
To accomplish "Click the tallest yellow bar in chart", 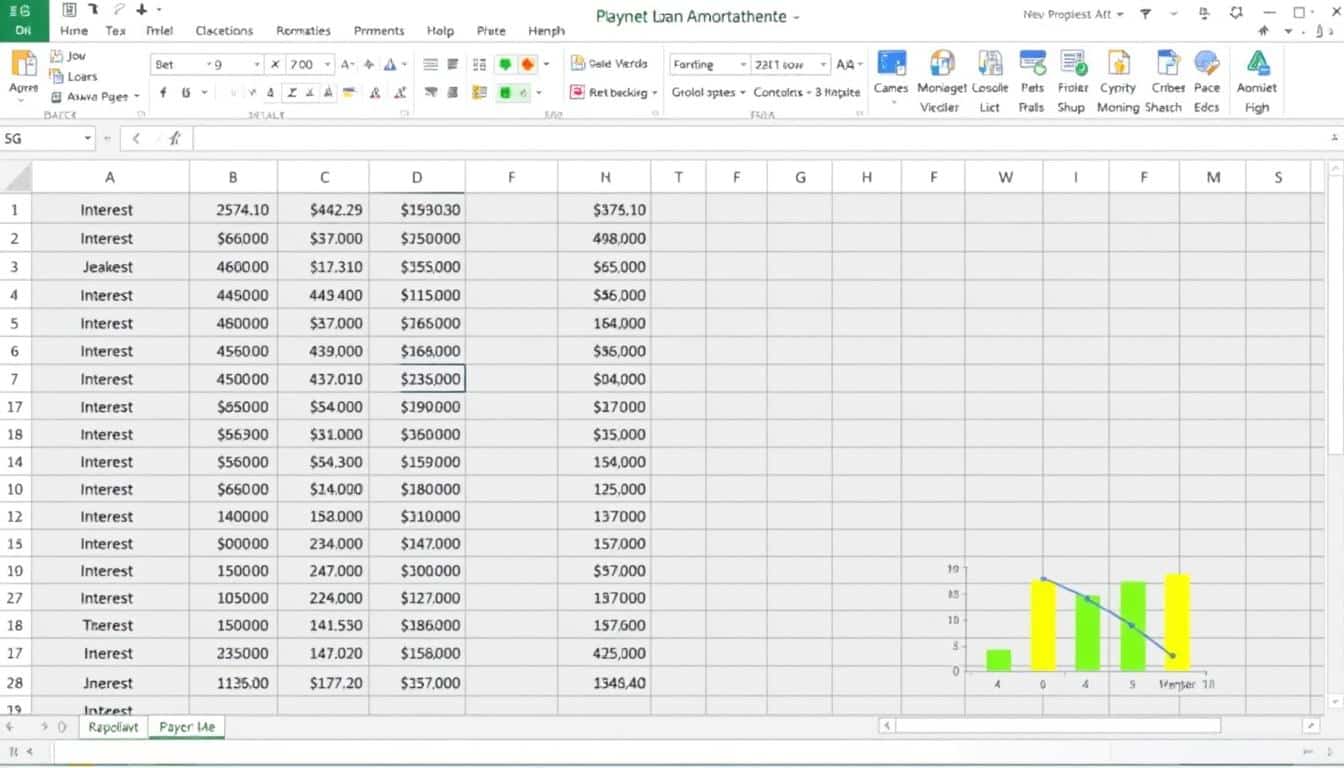I will click(1177, 622).
